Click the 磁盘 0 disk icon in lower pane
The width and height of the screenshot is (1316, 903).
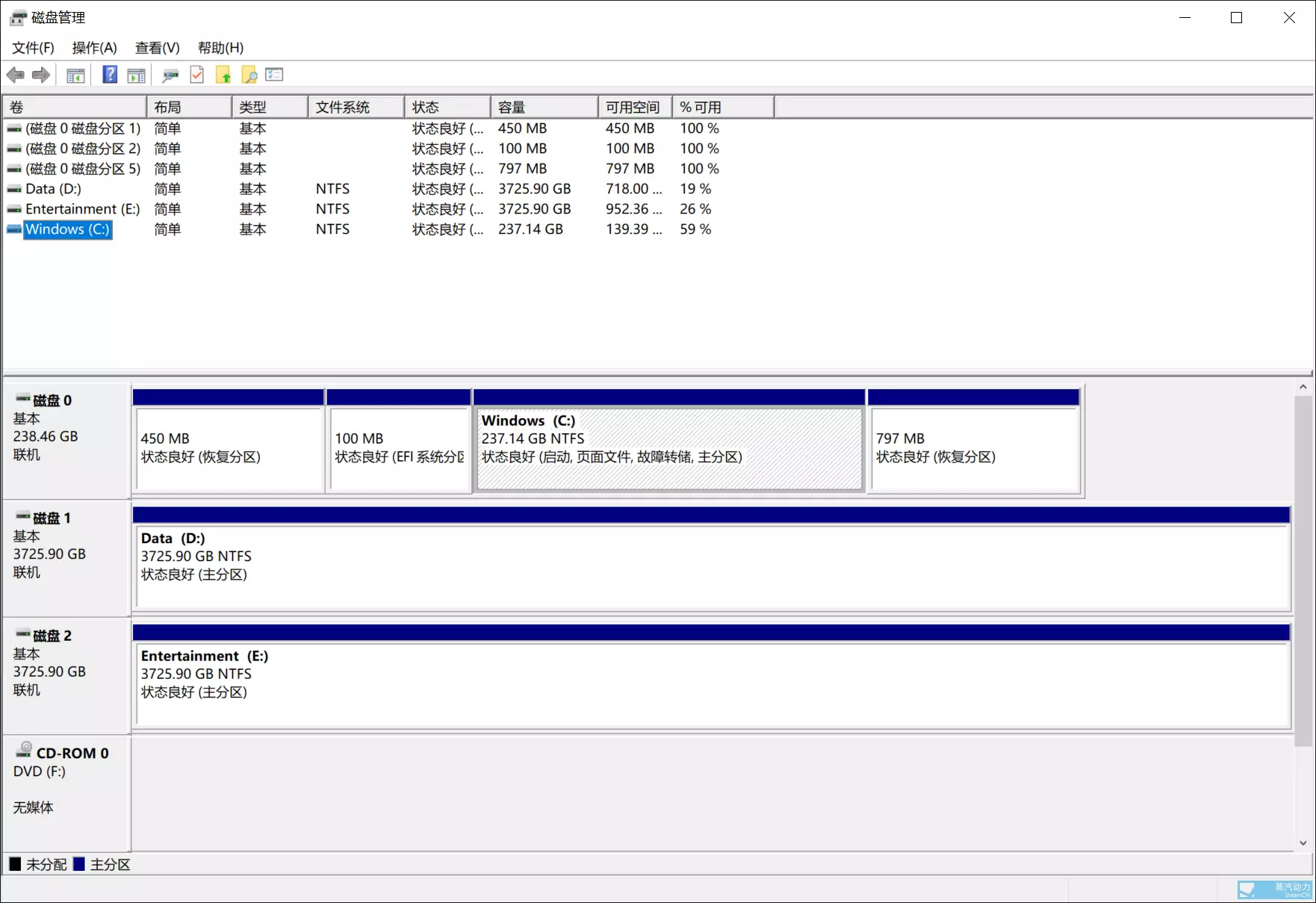point(23,398)
